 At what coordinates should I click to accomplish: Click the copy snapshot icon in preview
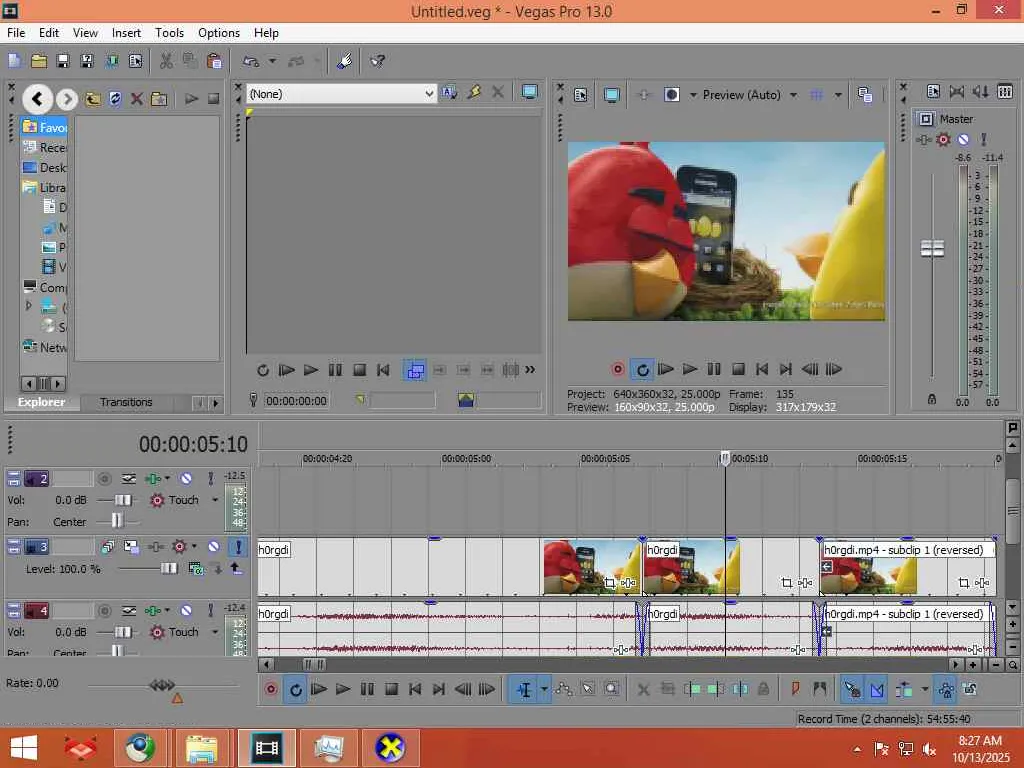coord(865,95)
